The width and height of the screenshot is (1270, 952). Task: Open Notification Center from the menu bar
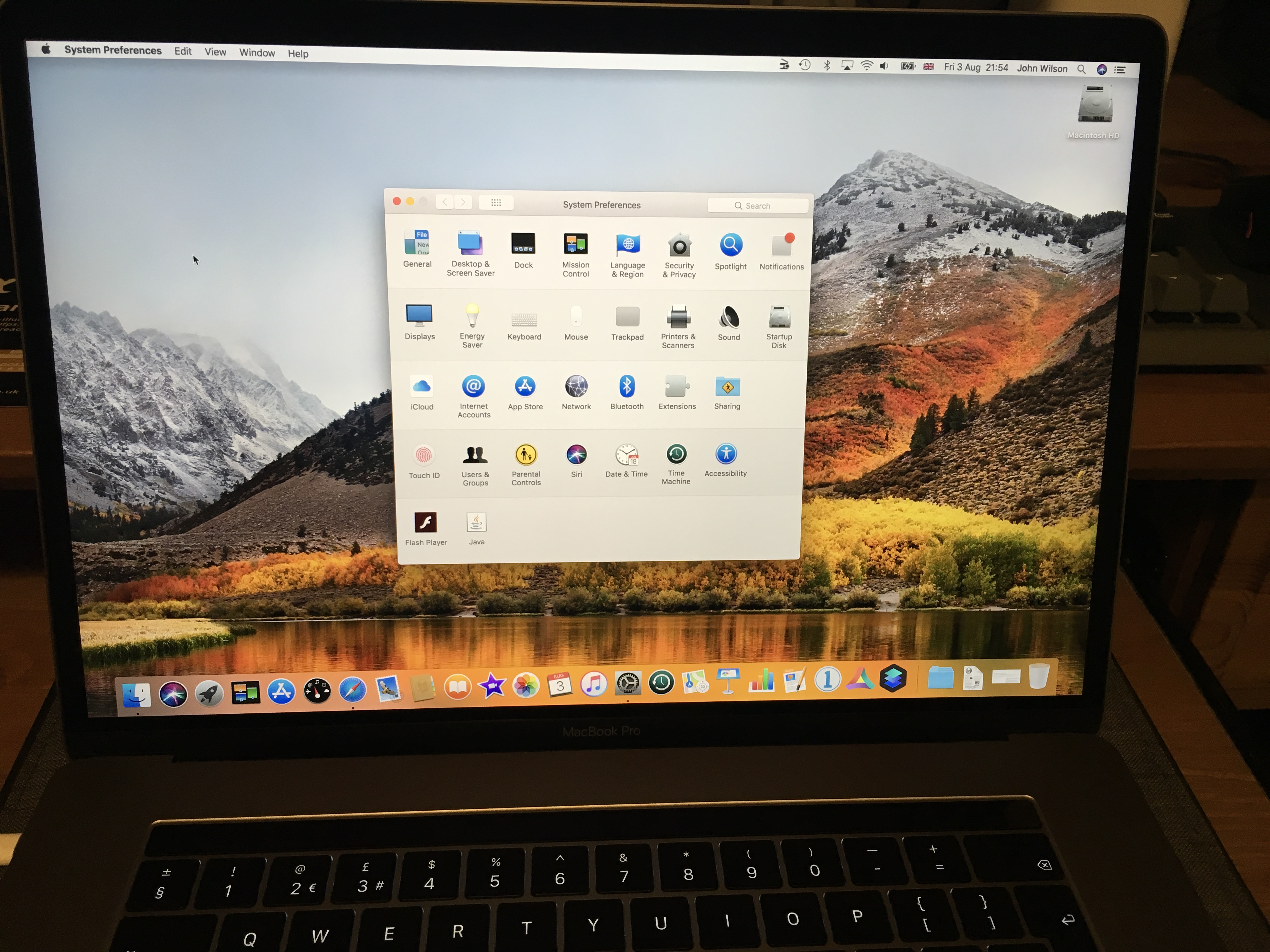pos(1119,70)
